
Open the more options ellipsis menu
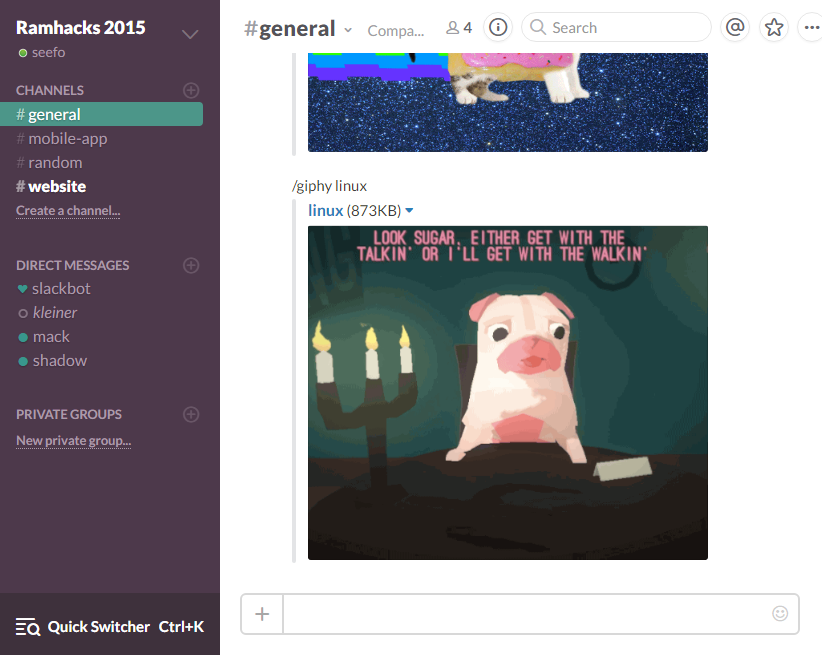(811, 27)
